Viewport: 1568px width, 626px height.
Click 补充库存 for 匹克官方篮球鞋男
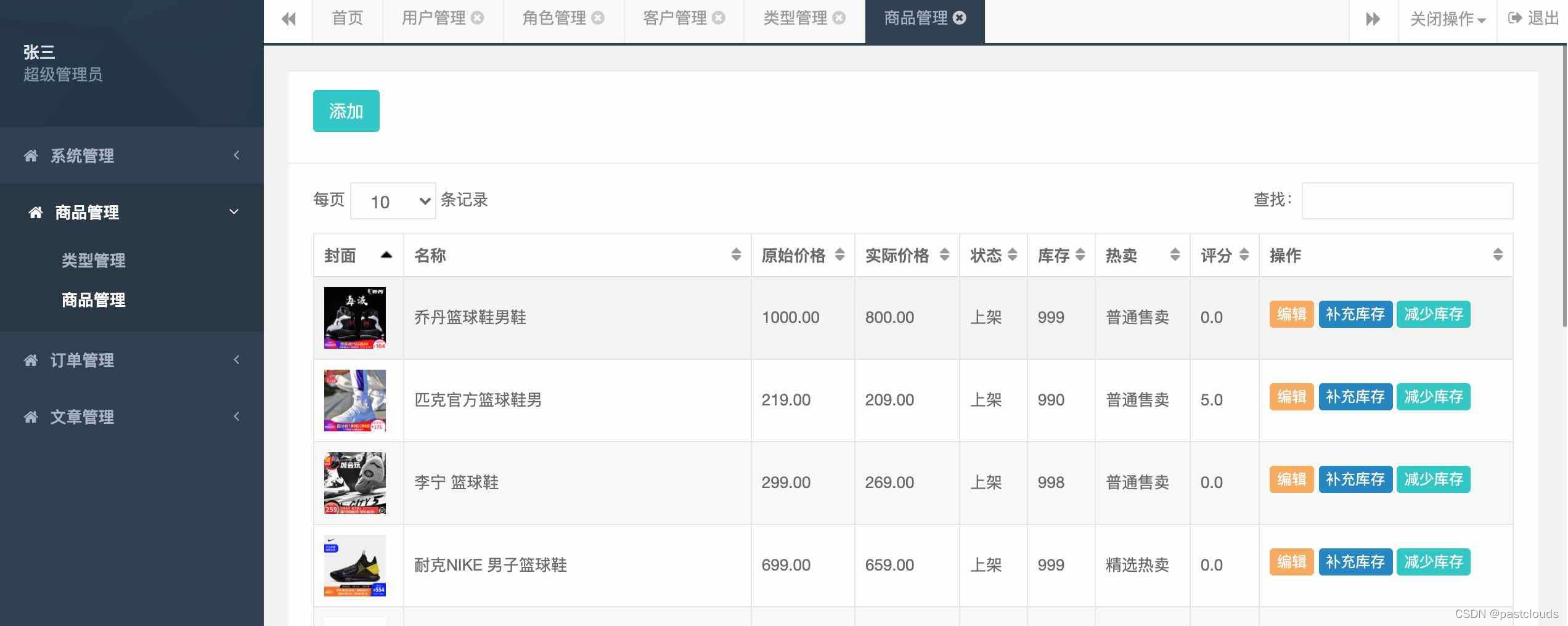point(1355,397)
